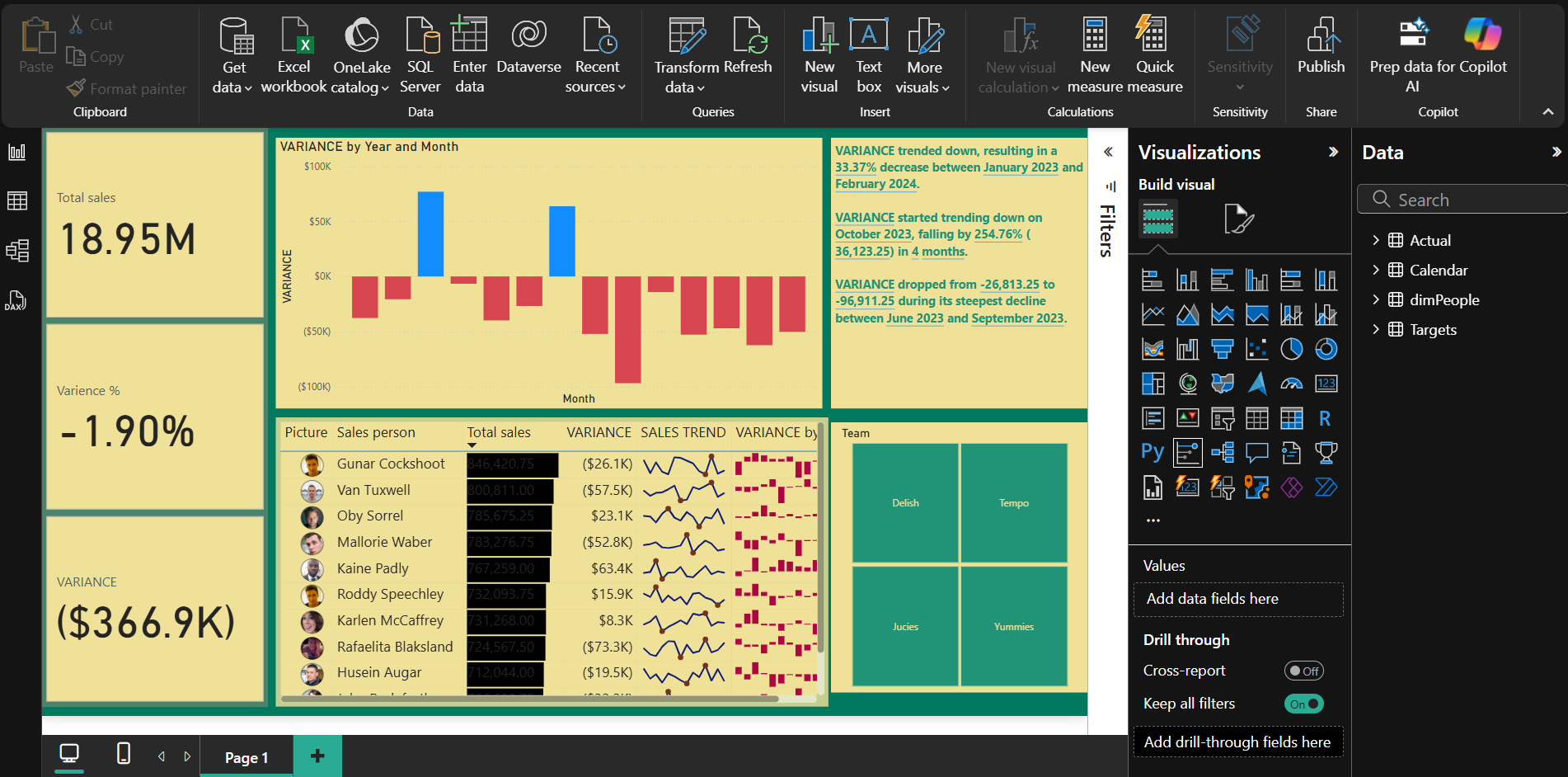Expand the Targets table
This screenshot has width=1568, height=777.
[x=1375, y=329]
